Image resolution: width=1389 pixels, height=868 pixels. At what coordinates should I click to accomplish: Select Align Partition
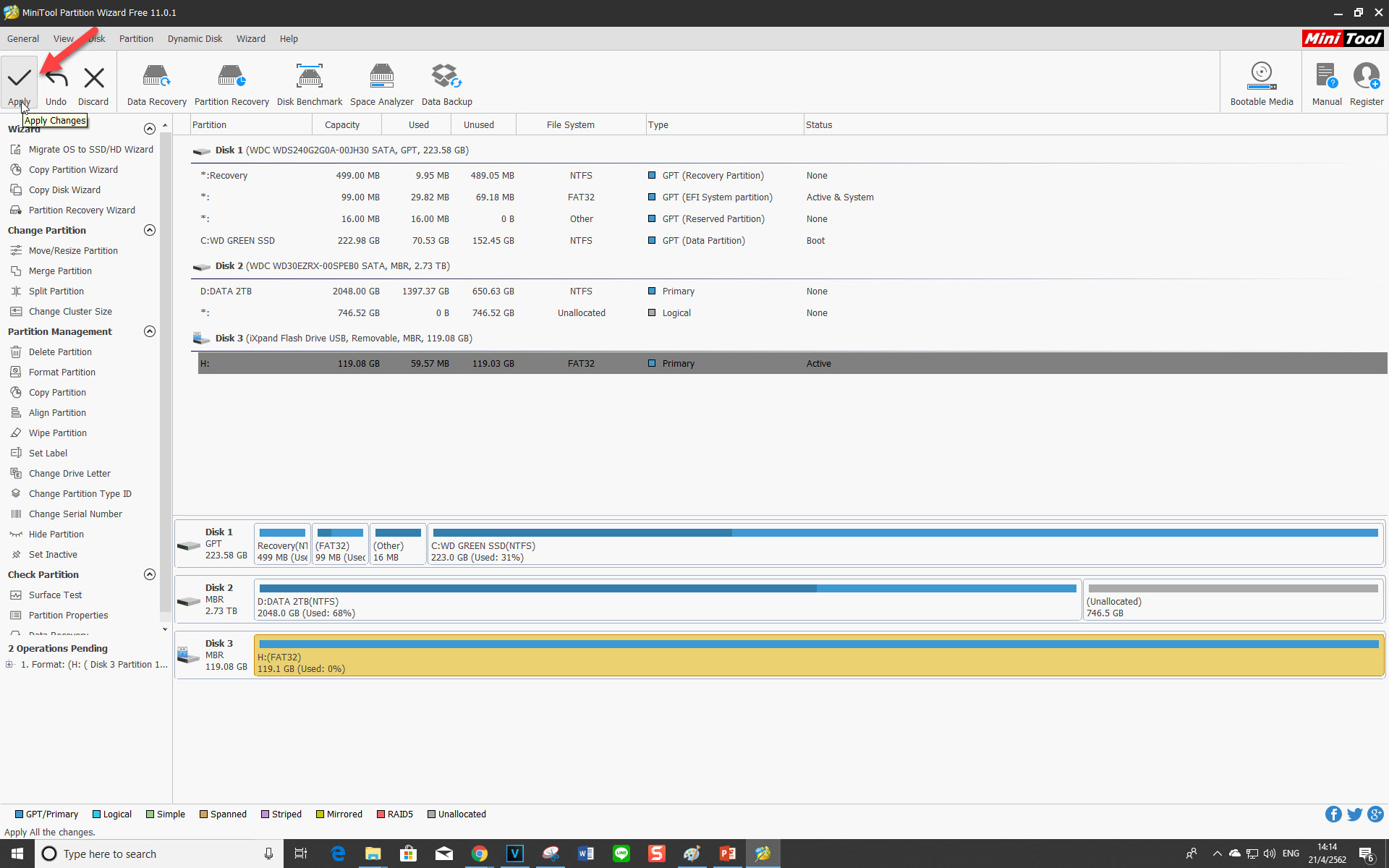57,412
